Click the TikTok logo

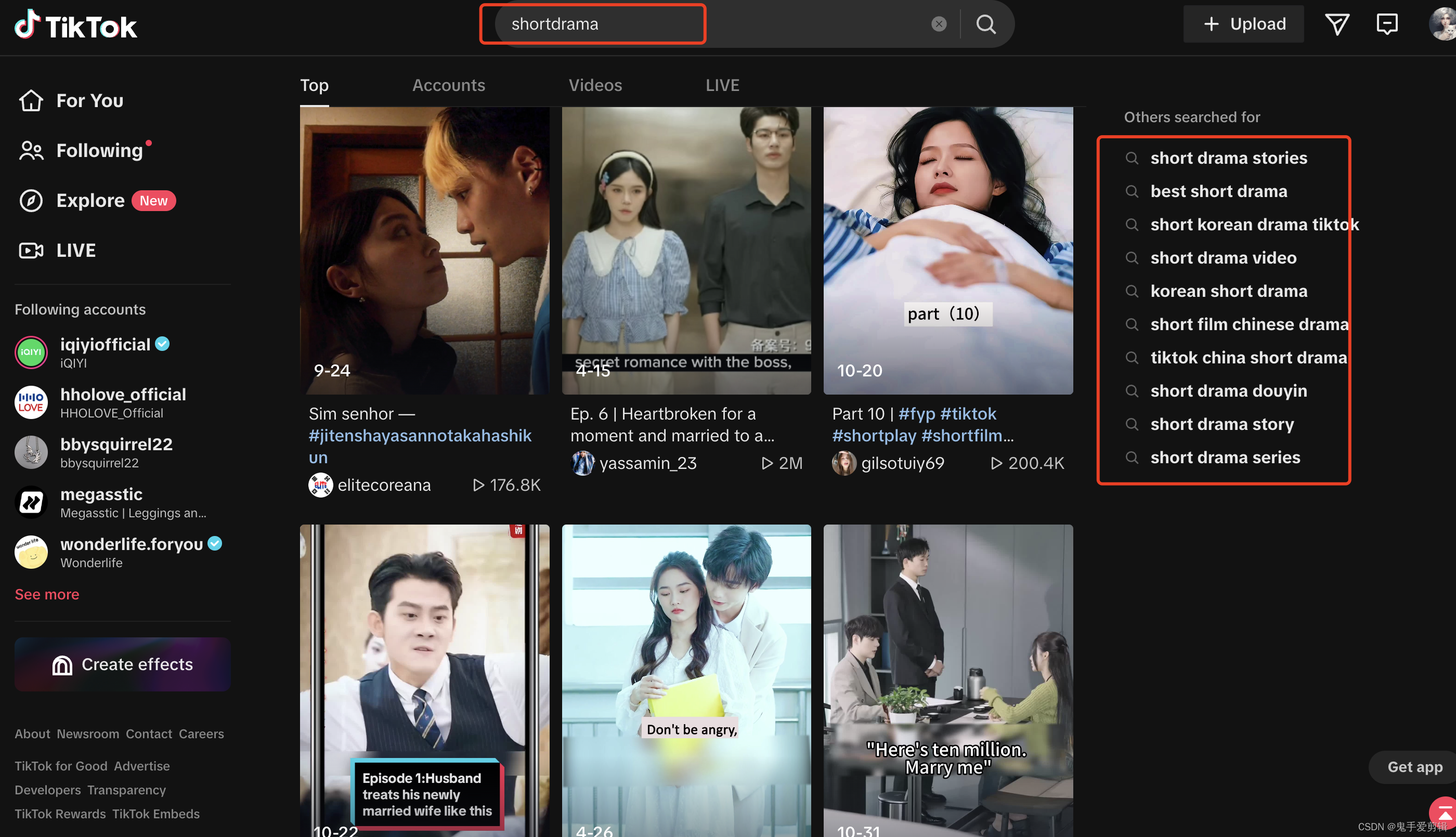[x=76, y=25]
